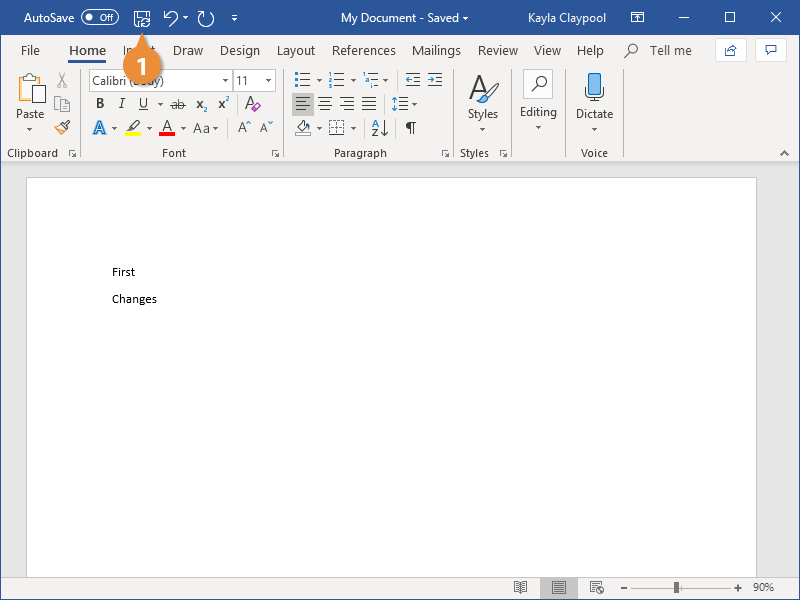The height and width of the screenshot is (600, 800).
Task: Open the Design ribbon tab
Action: coord(240,50)
